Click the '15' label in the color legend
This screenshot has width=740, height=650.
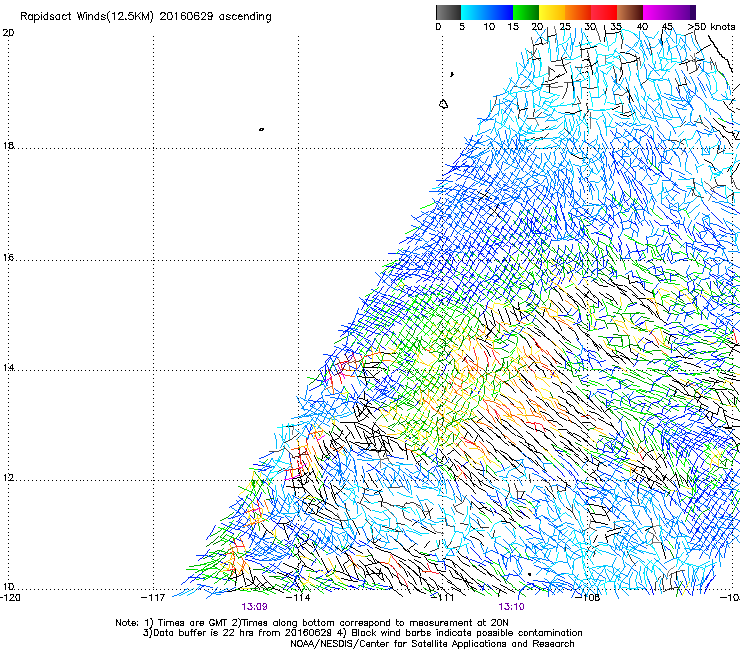pos(513,27)
